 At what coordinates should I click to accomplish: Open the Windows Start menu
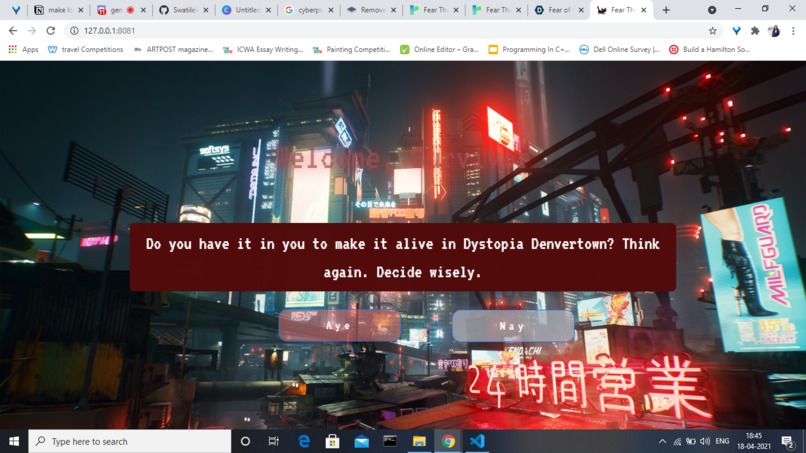coord(14,441)
